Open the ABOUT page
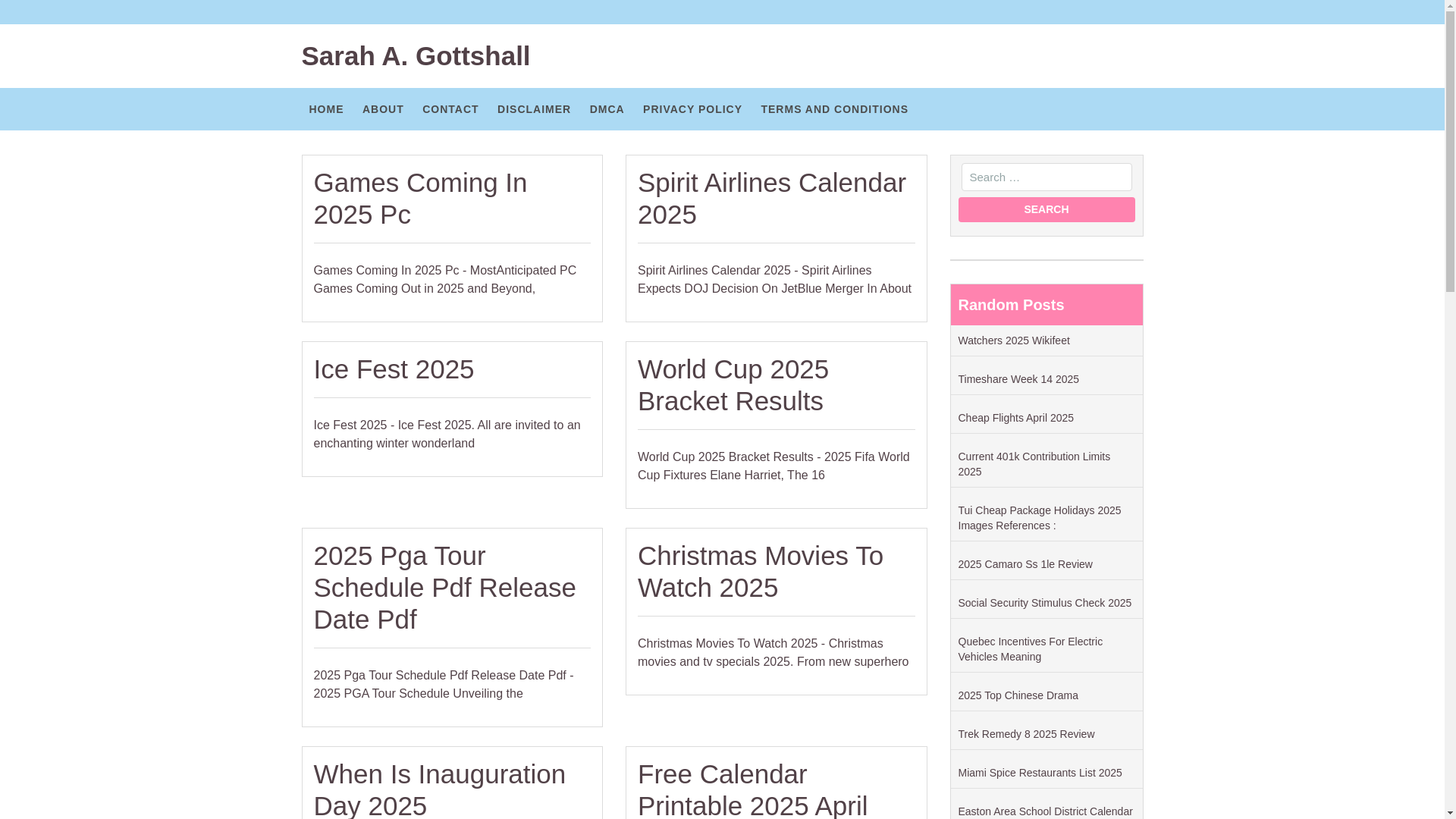Screen dimensions: 1456x819 pos(383,109)
